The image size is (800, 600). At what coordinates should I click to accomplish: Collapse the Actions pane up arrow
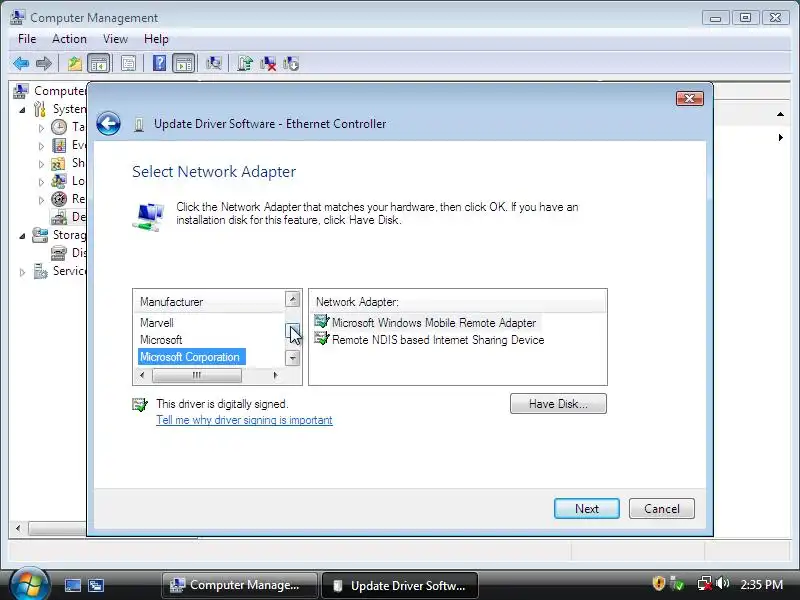[780, 114]
